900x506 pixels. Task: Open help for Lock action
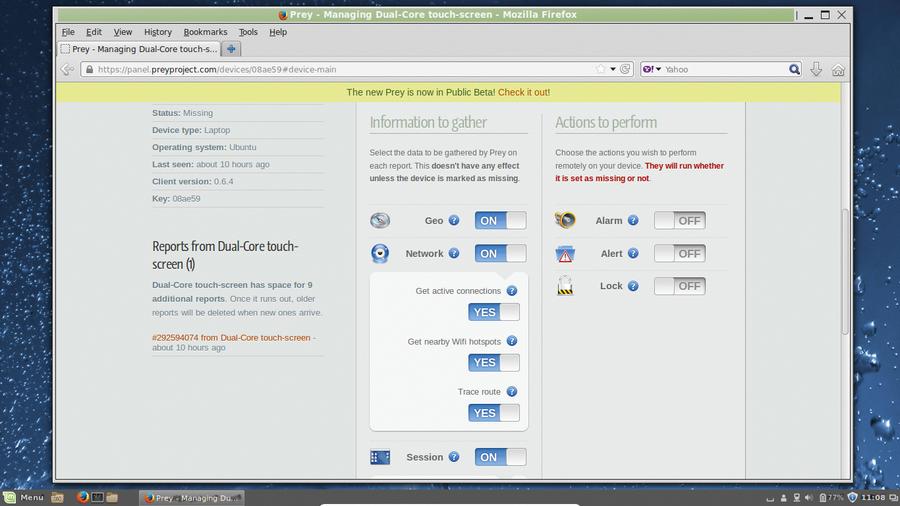pyautogui.click(x=633, y=286)
